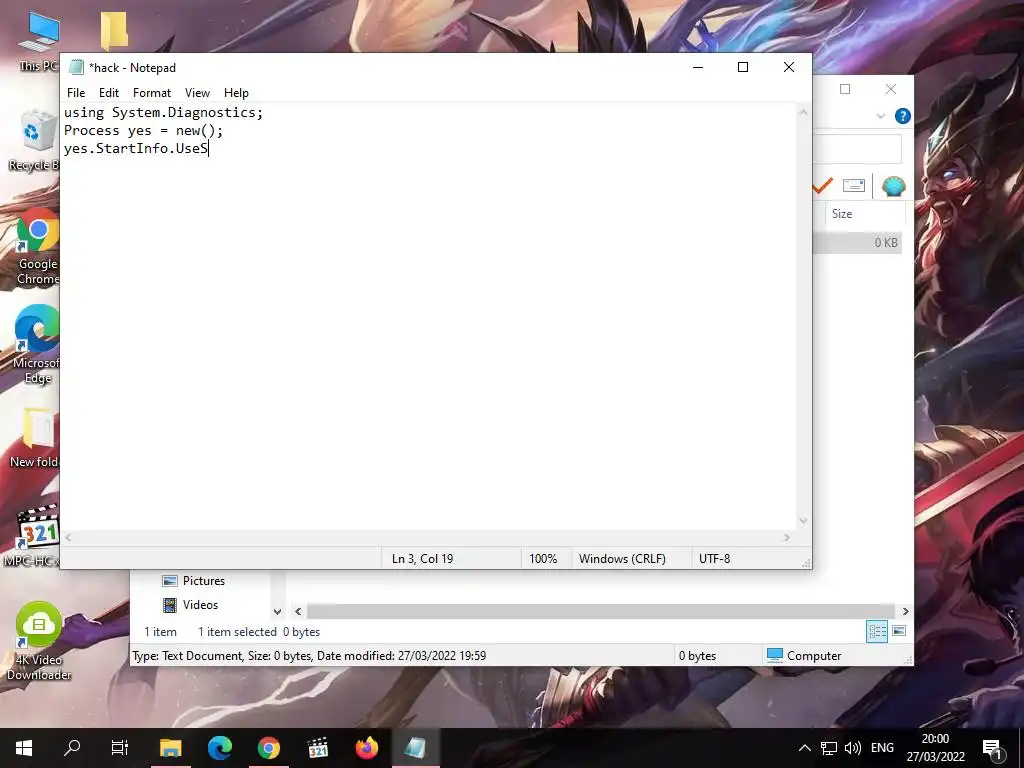Image resolution: width=1024 pixels, height=768 pixels.
Task: Open the File menu in Notepad
Action: tap(76, 93)
